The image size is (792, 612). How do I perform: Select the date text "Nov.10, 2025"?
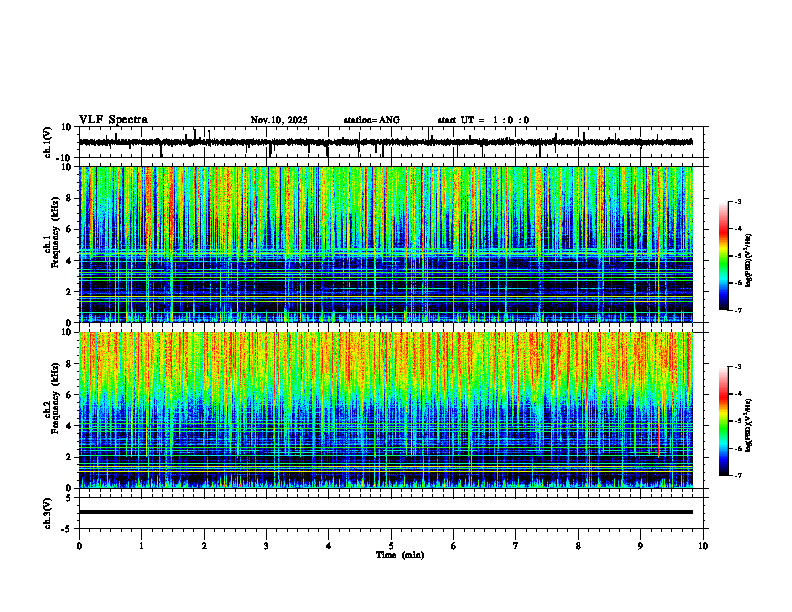tap(279, 120)
